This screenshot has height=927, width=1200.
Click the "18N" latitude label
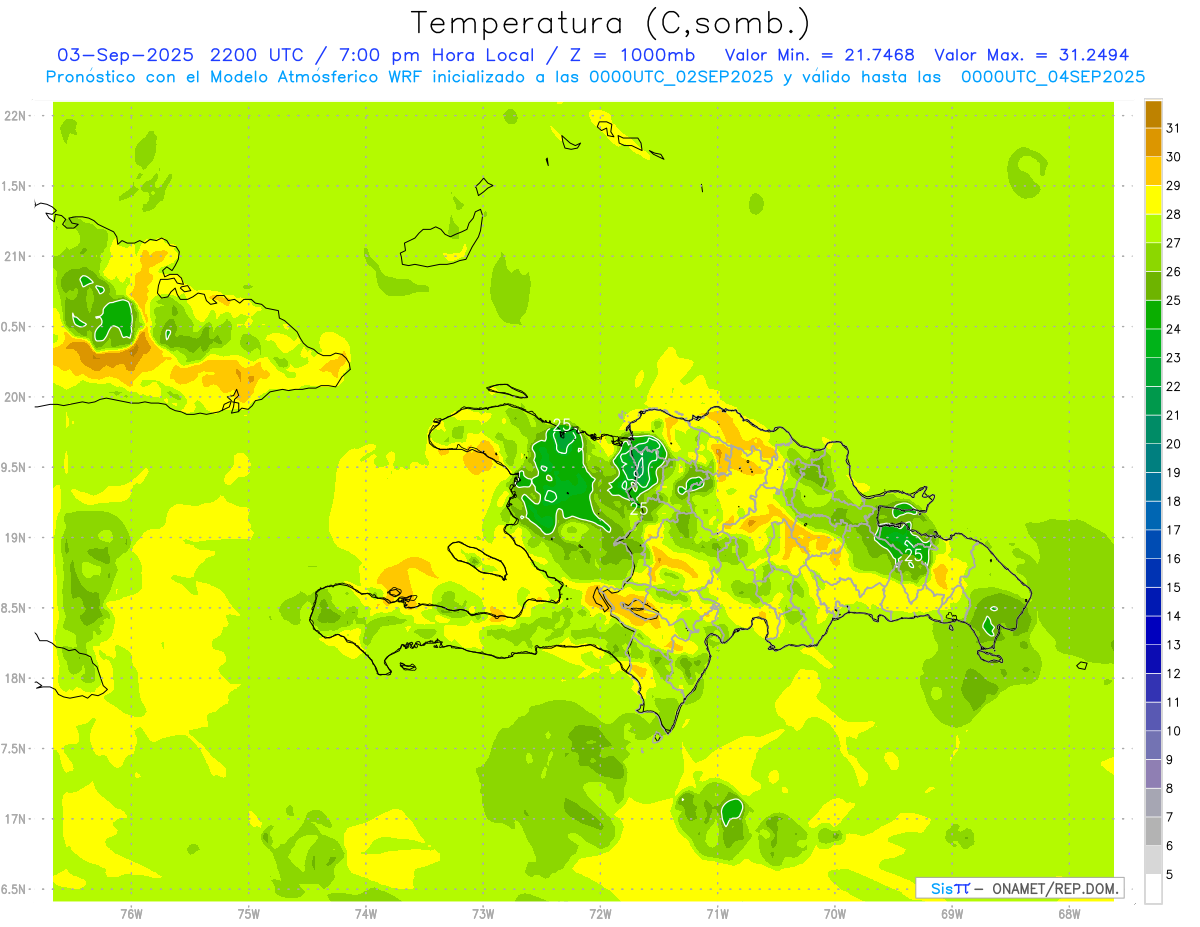15,679
